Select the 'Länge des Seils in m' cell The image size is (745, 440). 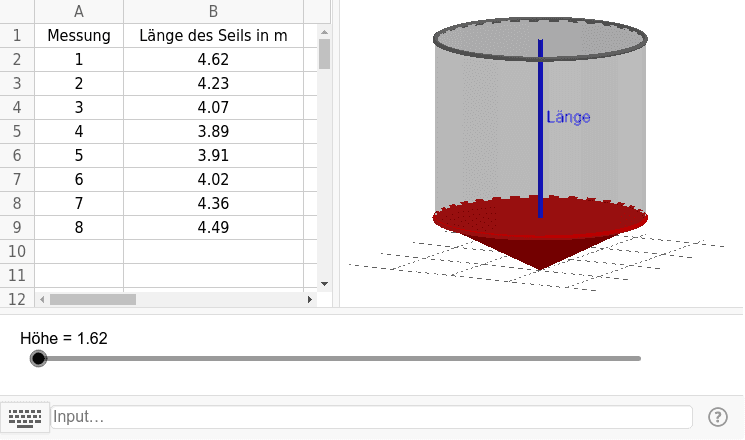[213, 35]
